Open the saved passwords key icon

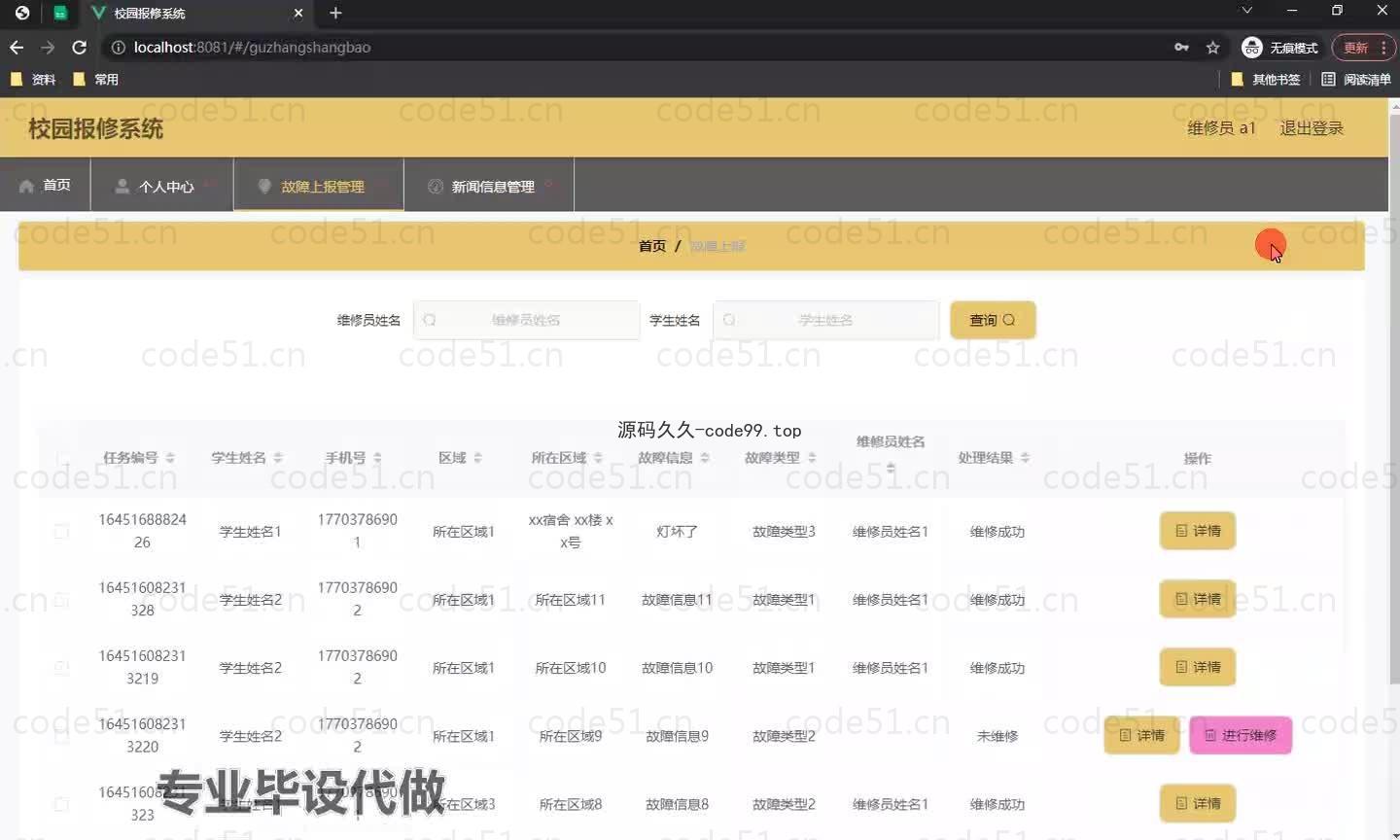pos(1181,47)
